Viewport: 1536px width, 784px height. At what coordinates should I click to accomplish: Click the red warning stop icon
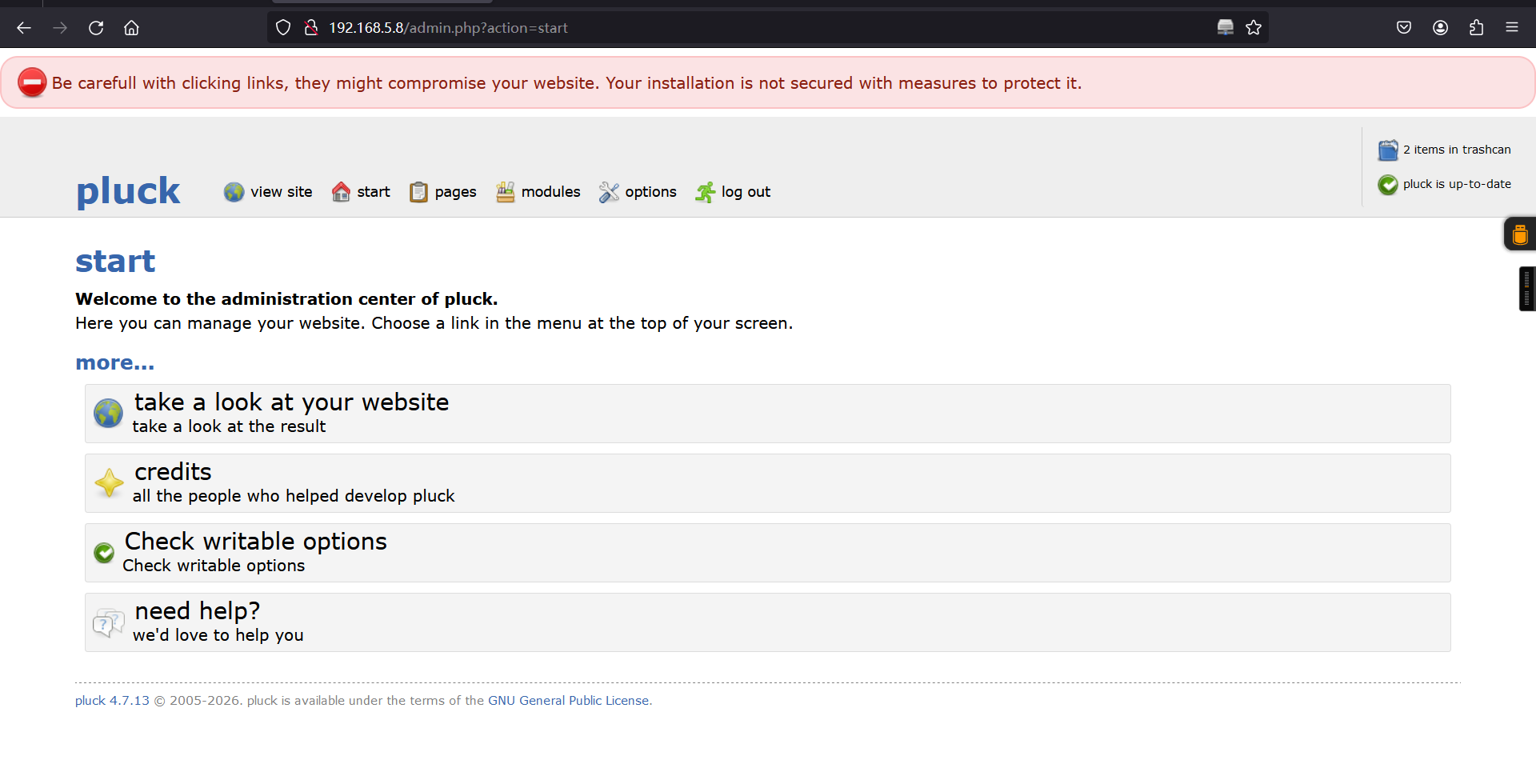[x=32, y=82]
